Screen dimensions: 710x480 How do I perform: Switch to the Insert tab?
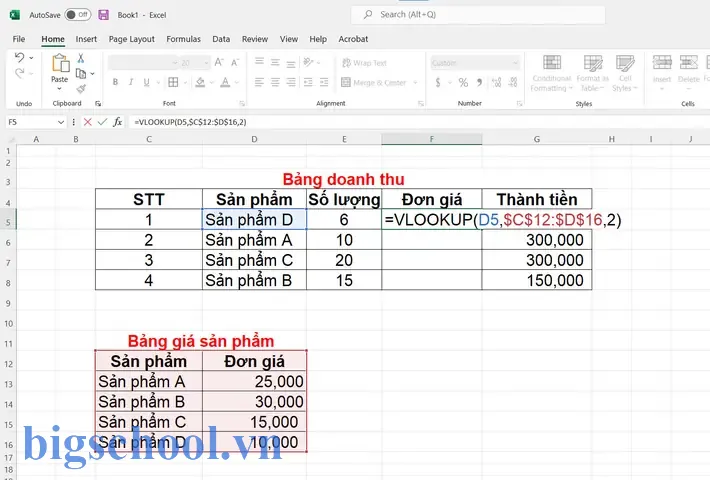[x=86, y=39]
